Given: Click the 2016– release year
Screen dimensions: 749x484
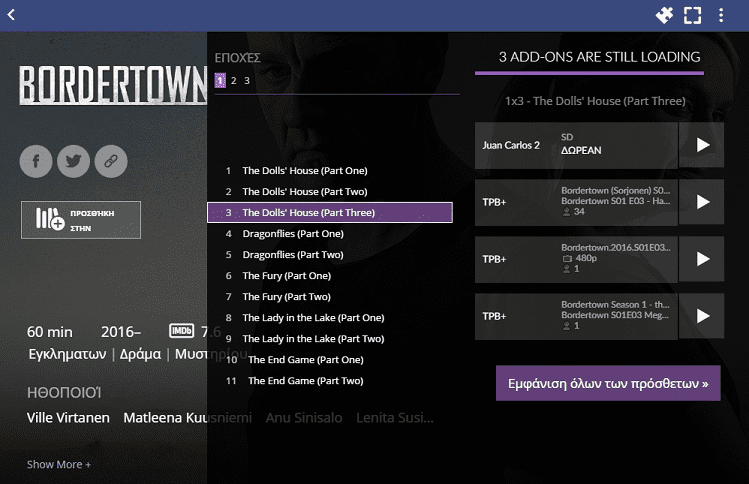Looking at the screenshot, I should point(121,332).
